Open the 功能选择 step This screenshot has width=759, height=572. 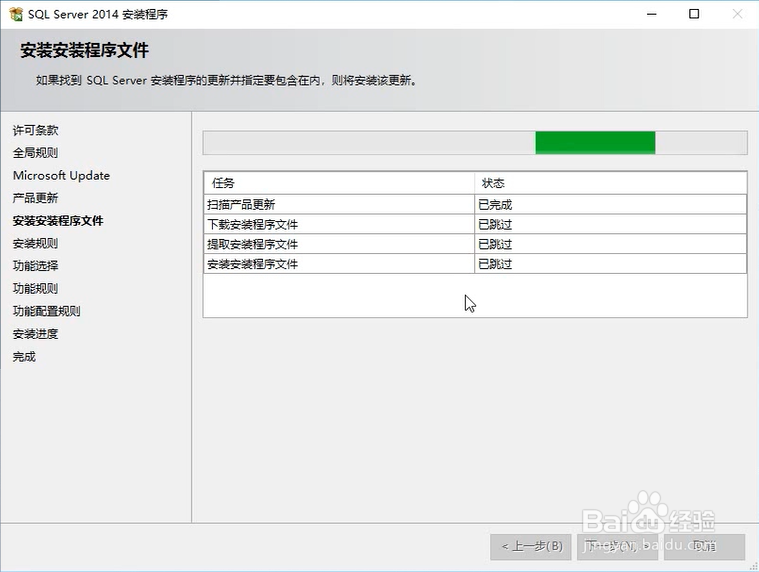click(x=35, y=266)
